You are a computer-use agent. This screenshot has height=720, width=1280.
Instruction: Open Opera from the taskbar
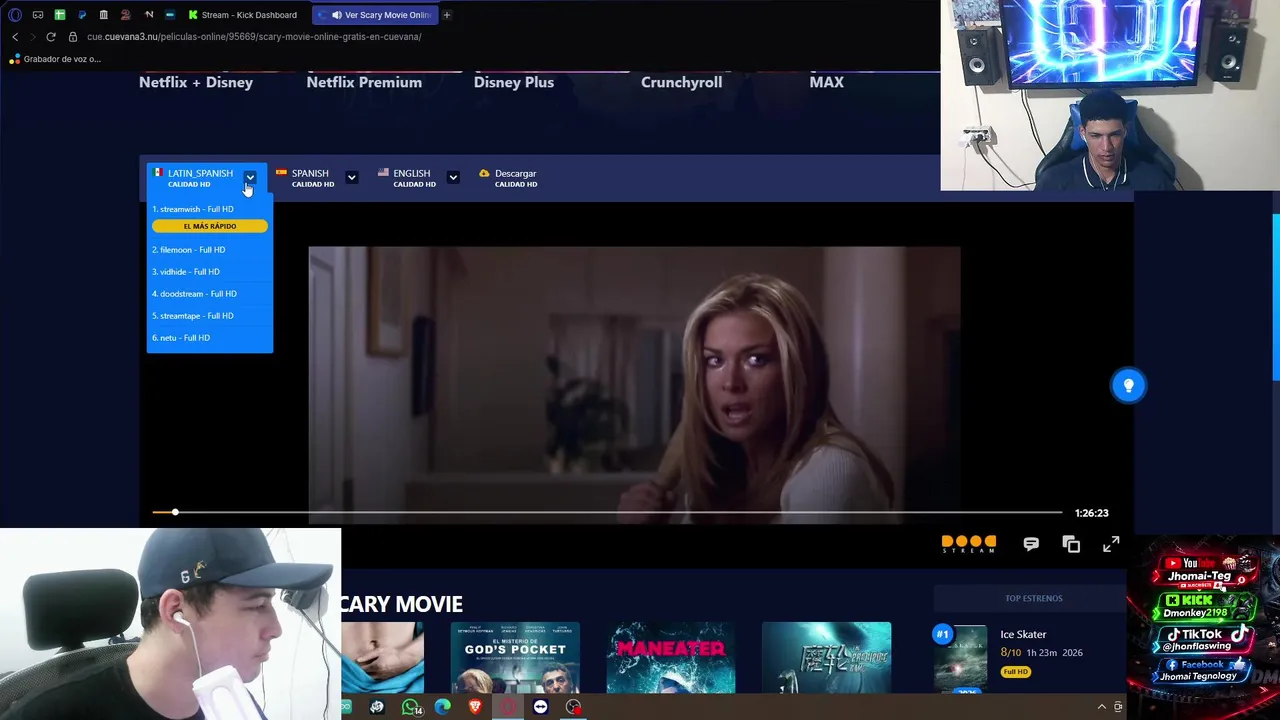(x=508, y=707)
